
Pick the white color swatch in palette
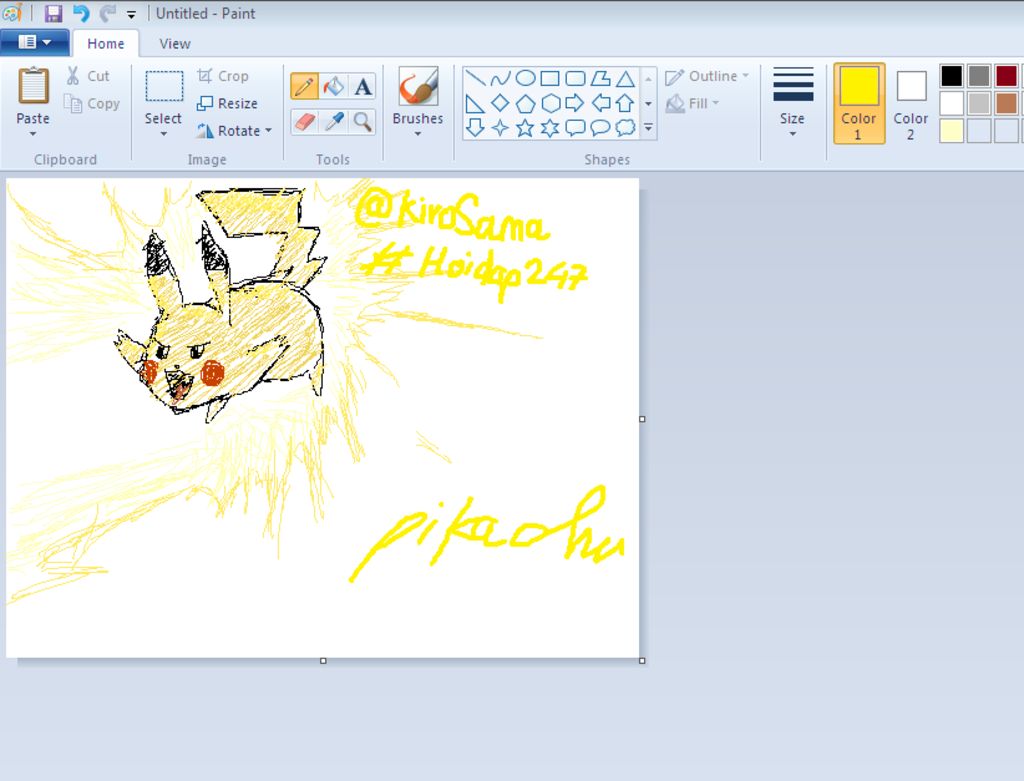[x=952, y=103]
